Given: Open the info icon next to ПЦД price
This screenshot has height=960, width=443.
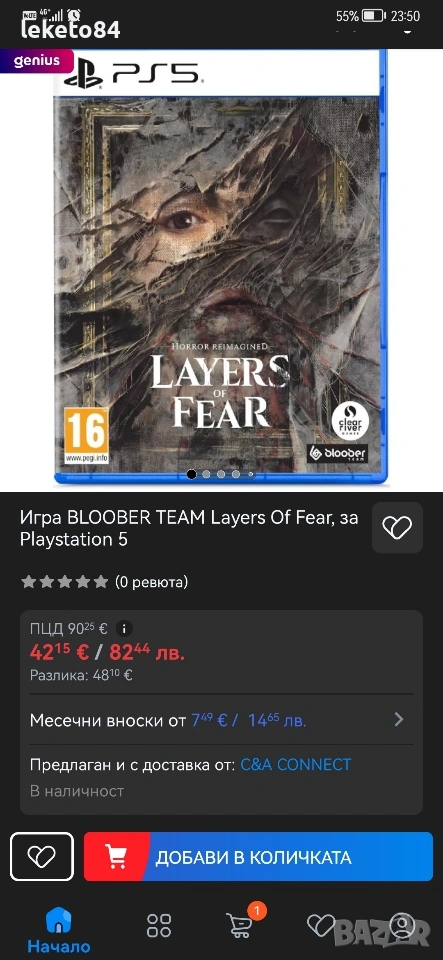Looking at the screenshot, I should 124,628.
